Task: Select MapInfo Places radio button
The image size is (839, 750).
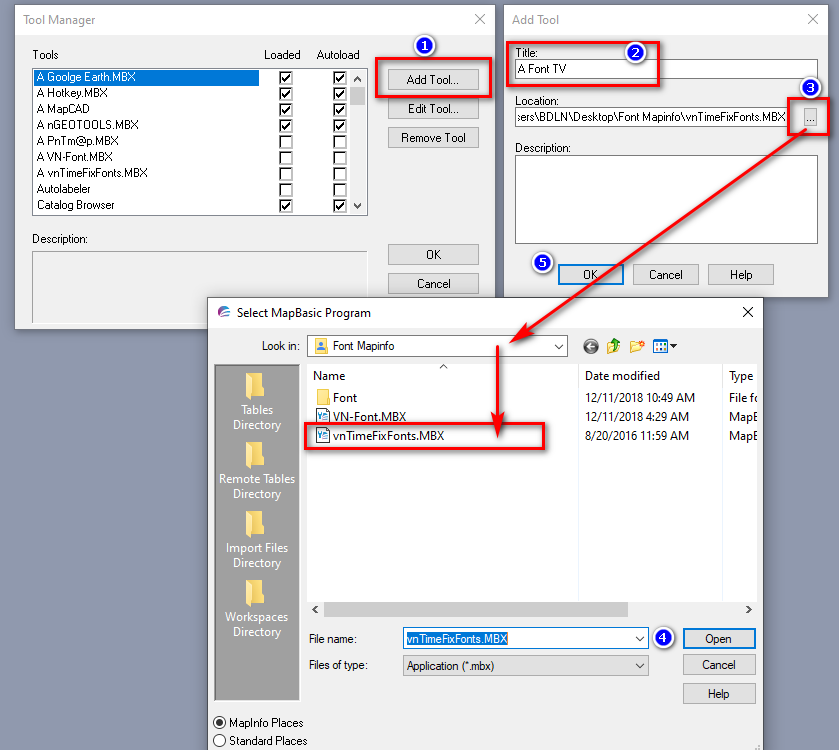Action: [219, 723]
